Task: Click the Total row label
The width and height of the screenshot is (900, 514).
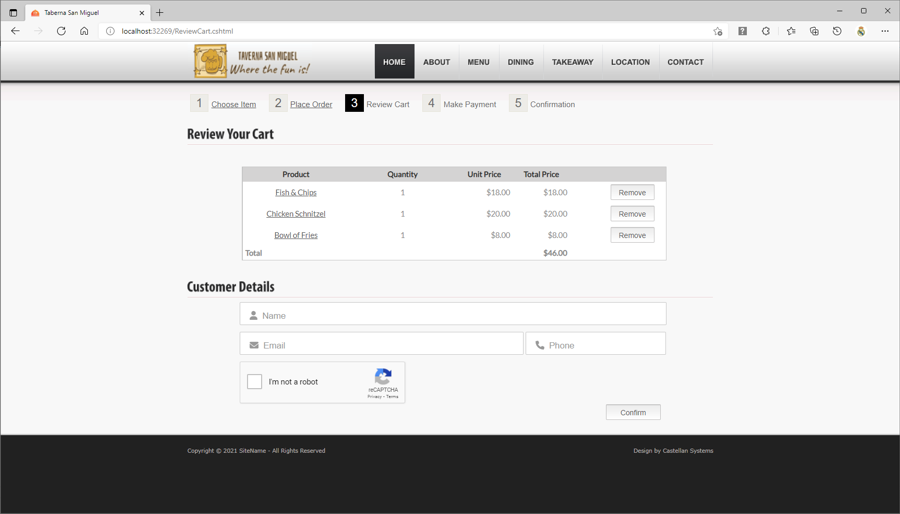Action: click(254, 253)
